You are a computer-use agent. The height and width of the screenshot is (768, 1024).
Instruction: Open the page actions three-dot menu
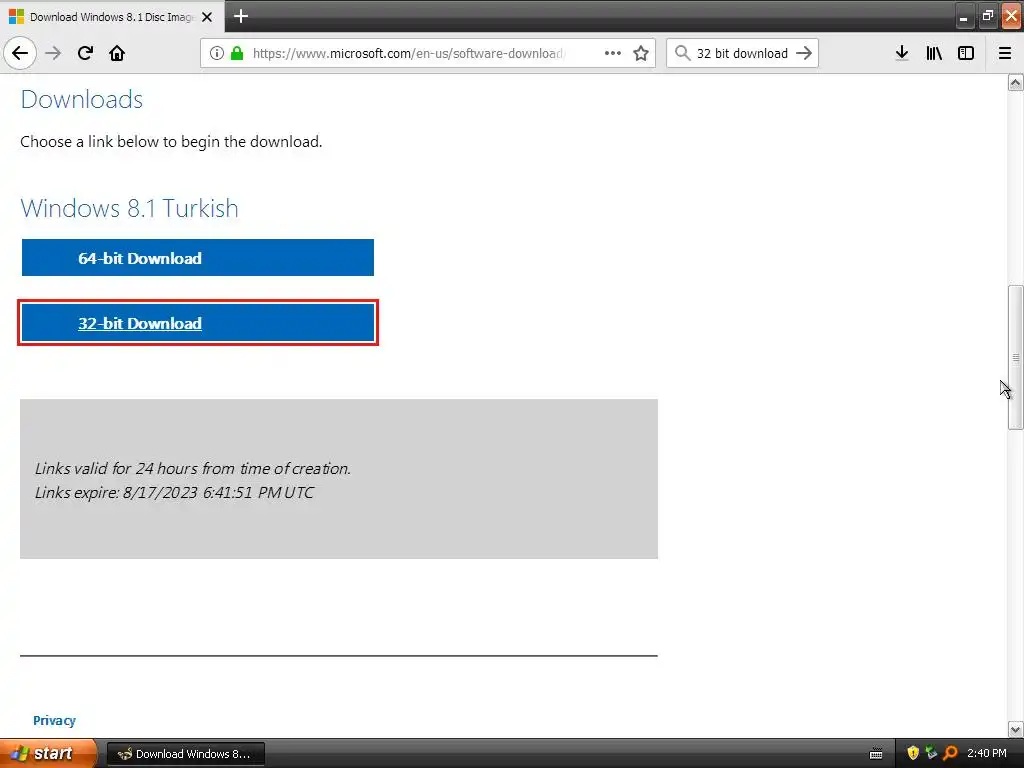pyautogui.click(x=613, y=53)
